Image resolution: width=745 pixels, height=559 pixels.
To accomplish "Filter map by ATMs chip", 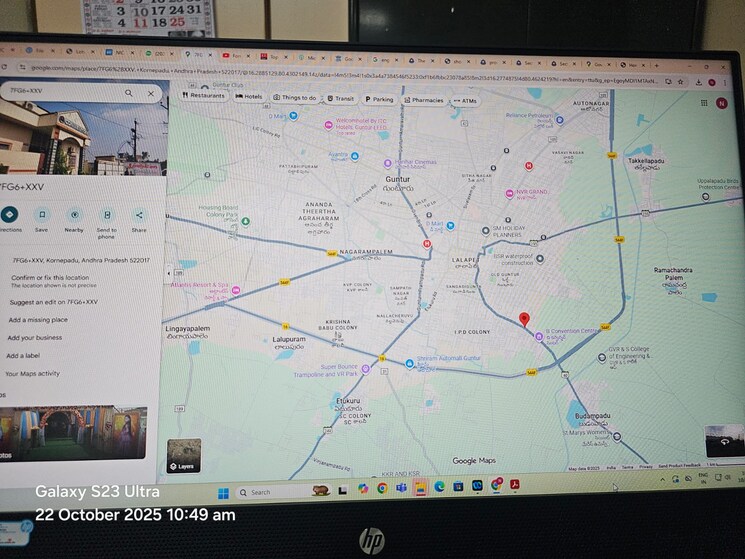I will (465, 101).
